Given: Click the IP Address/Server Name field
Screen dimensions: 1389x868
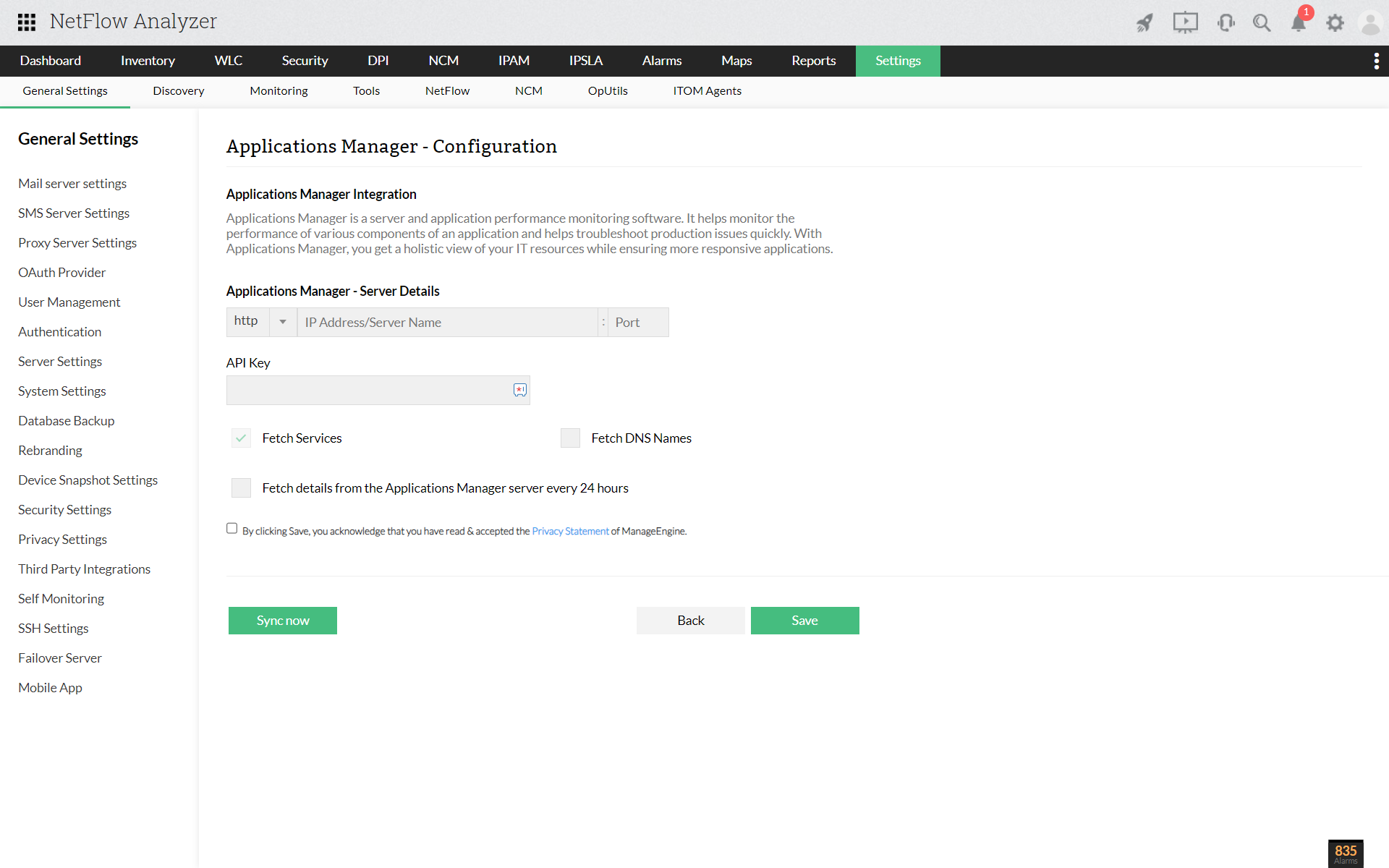Looking at the screenshot, I should click(447, 323).
